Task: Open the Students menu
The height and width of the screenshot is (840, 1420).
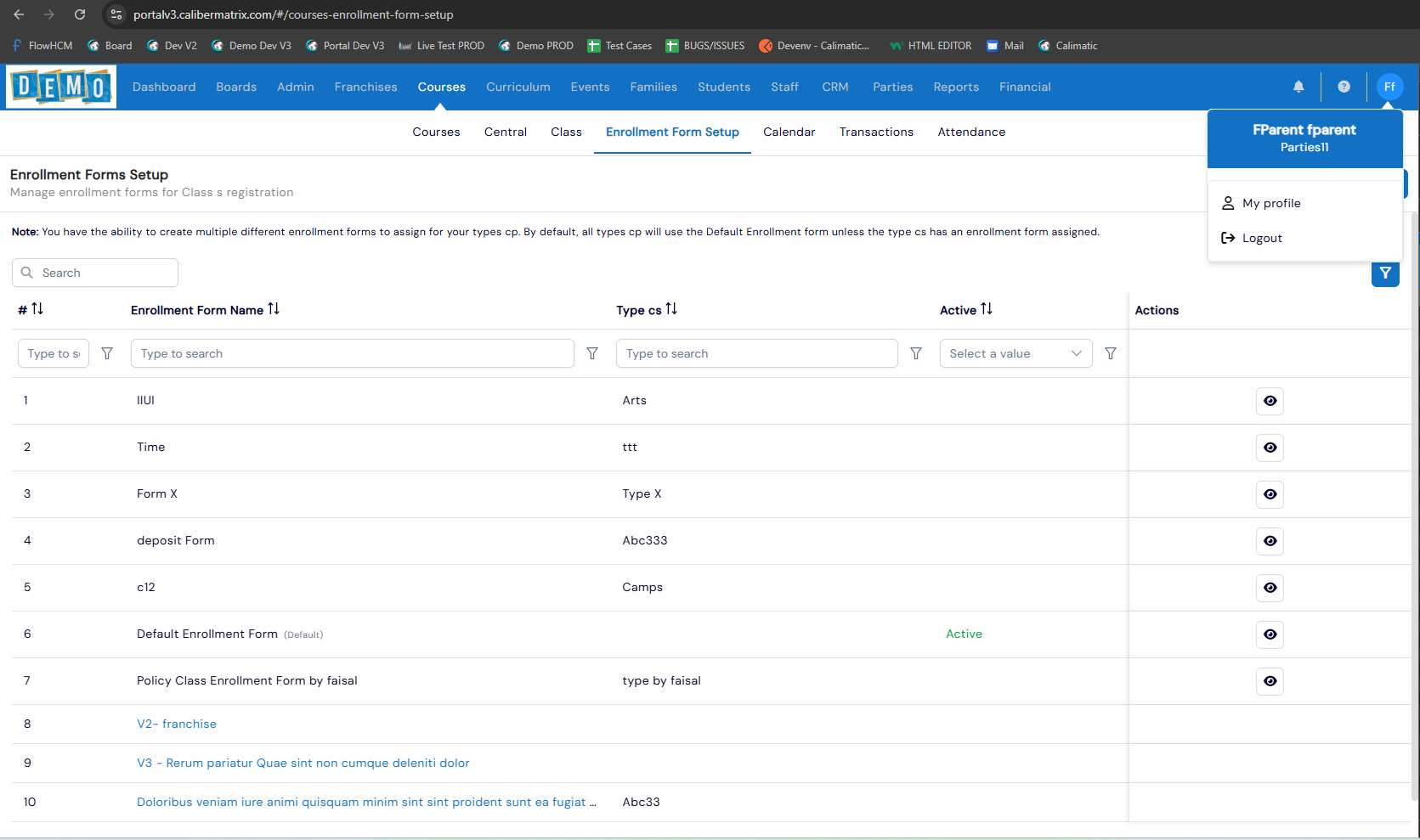Action: 724,87
